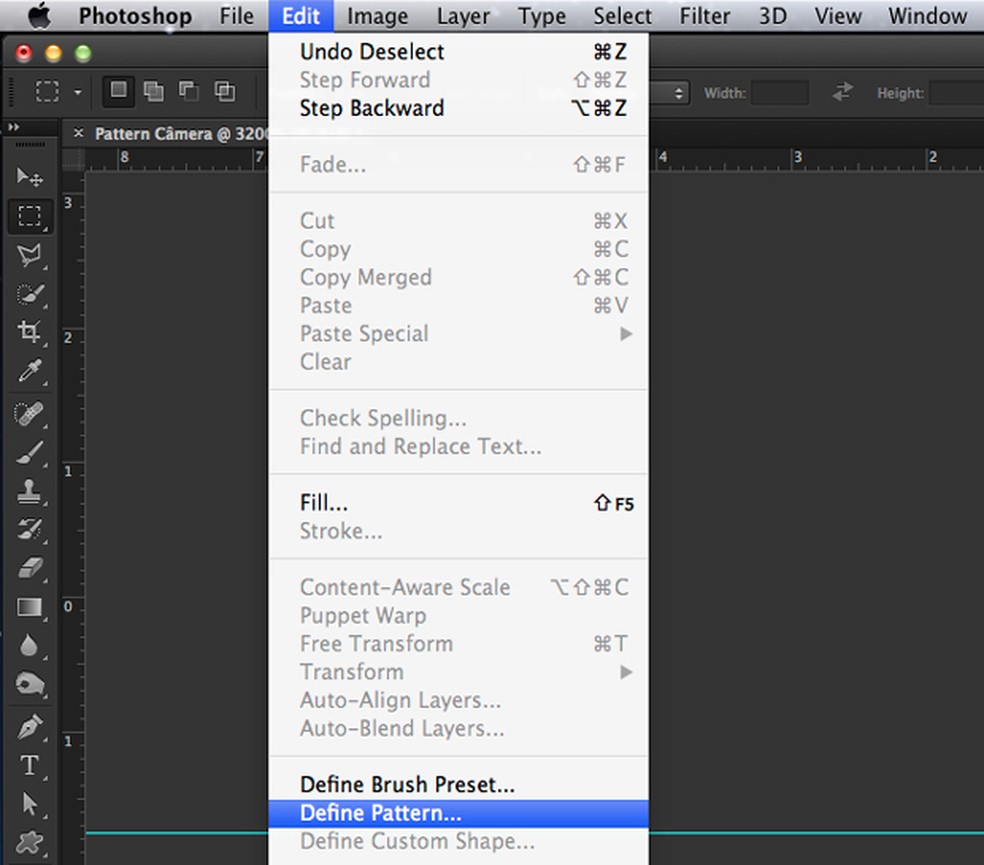
Task: Open the 3D menu
Action: [773, 16]
